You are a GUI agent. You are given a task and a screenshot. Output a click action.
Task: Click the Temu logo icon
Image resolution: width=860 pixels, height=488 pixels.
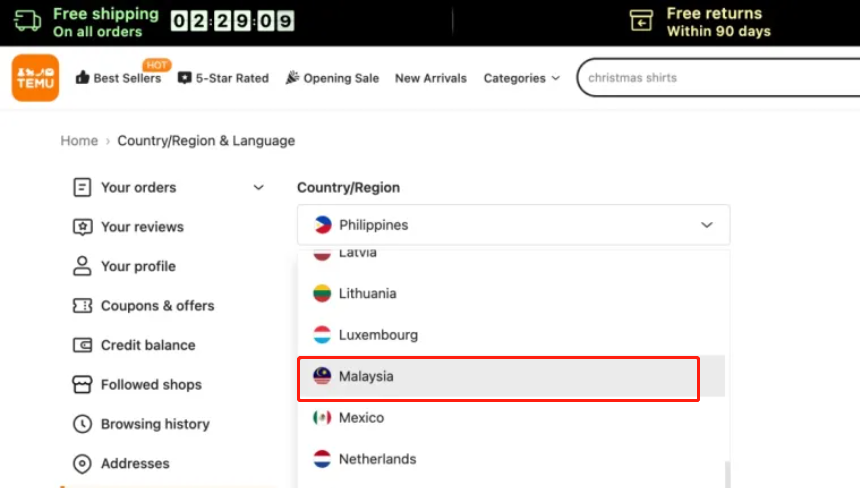click(35, 78)
